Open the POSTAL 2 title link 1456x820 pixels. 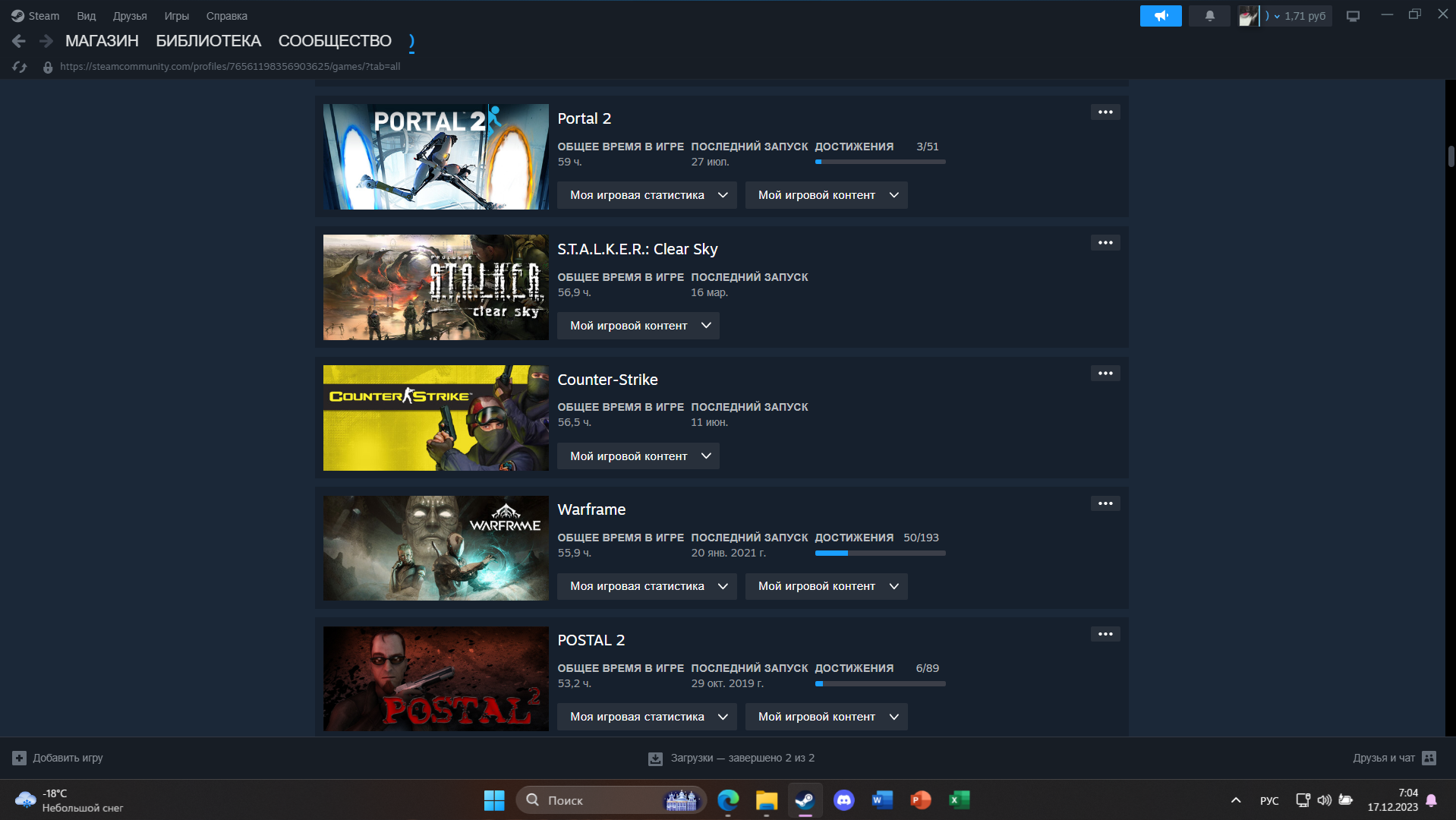(591, 640)
